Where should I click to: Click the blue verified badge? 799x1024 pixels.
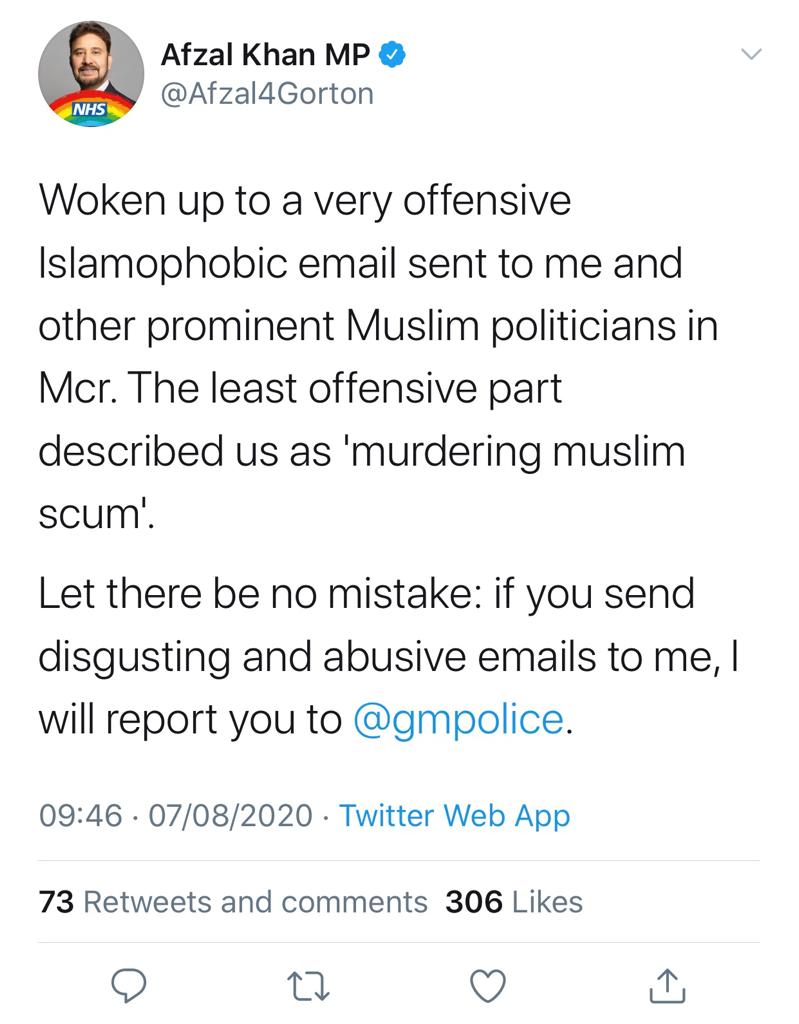pyautogui.click(x=396, y=56)
